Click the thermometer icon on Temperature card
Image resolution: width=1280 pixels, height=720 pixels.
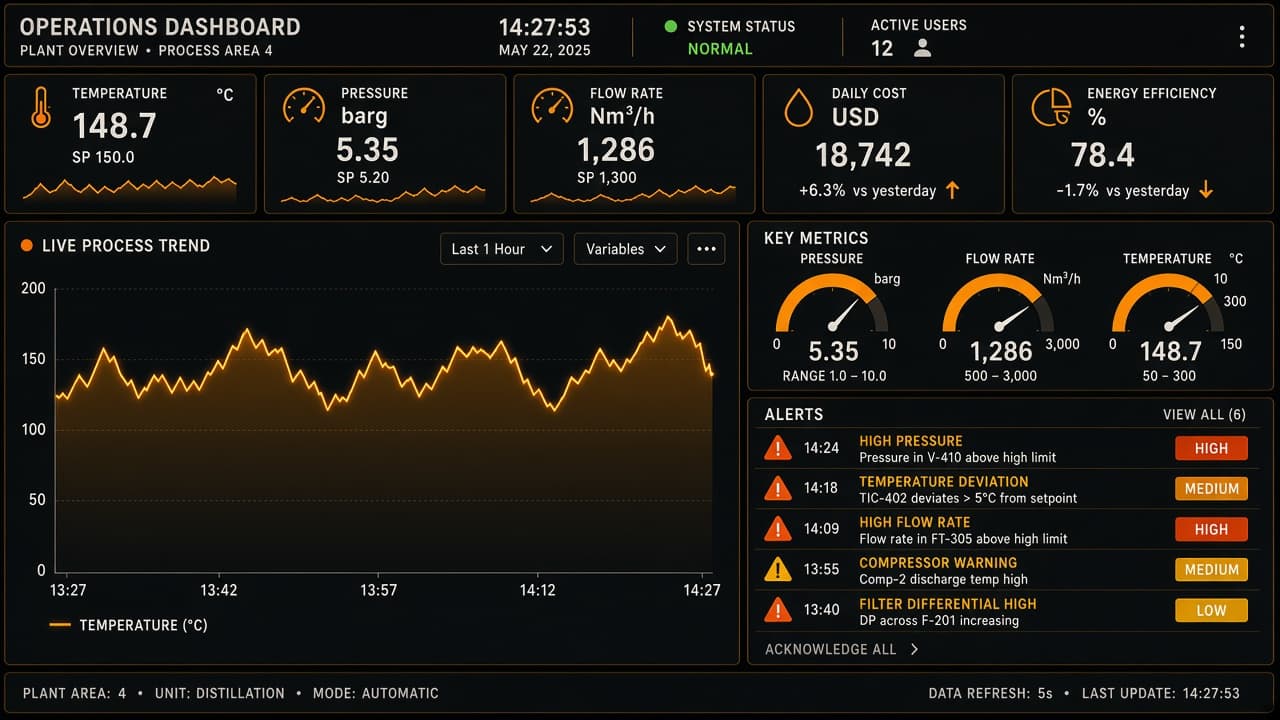click(x=41, y=109)
